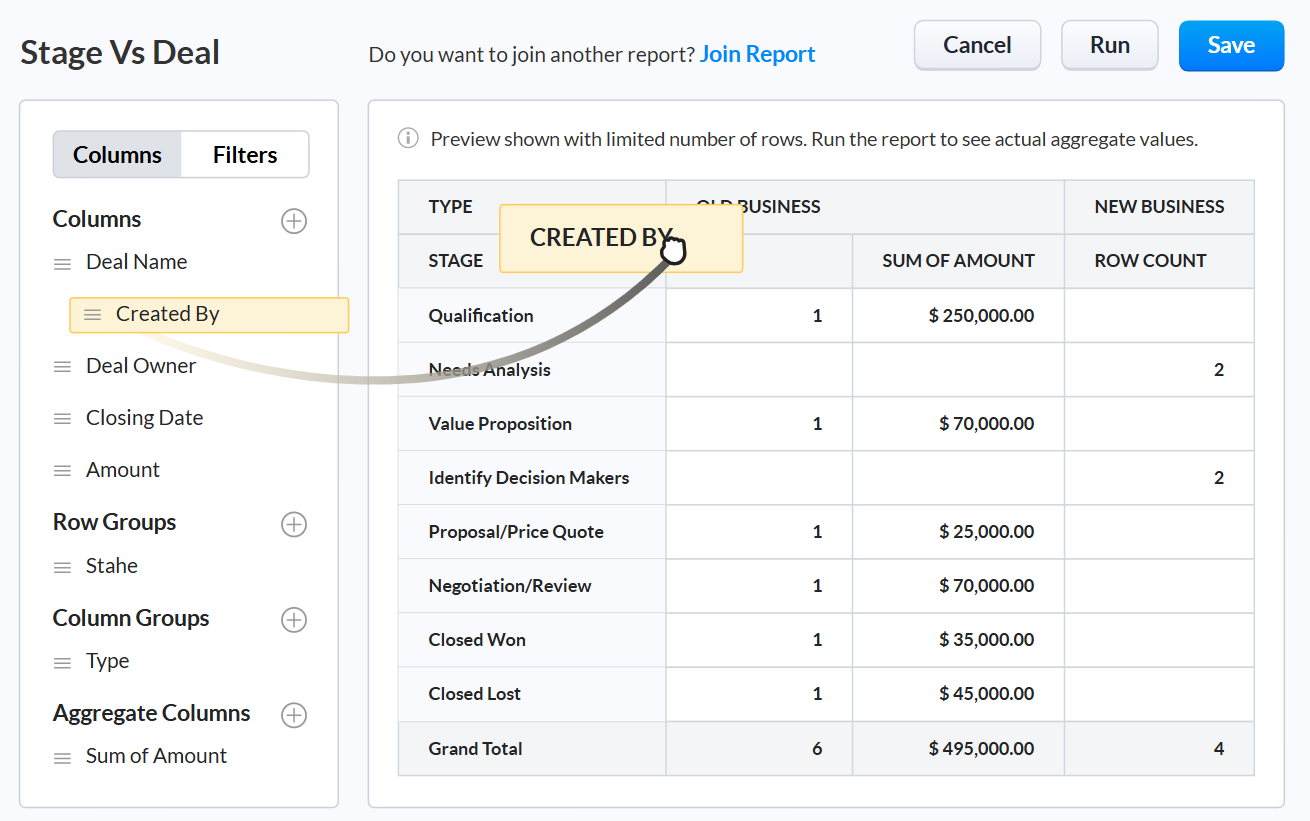Click the add icon beside Row Groups

click(293, 524)
